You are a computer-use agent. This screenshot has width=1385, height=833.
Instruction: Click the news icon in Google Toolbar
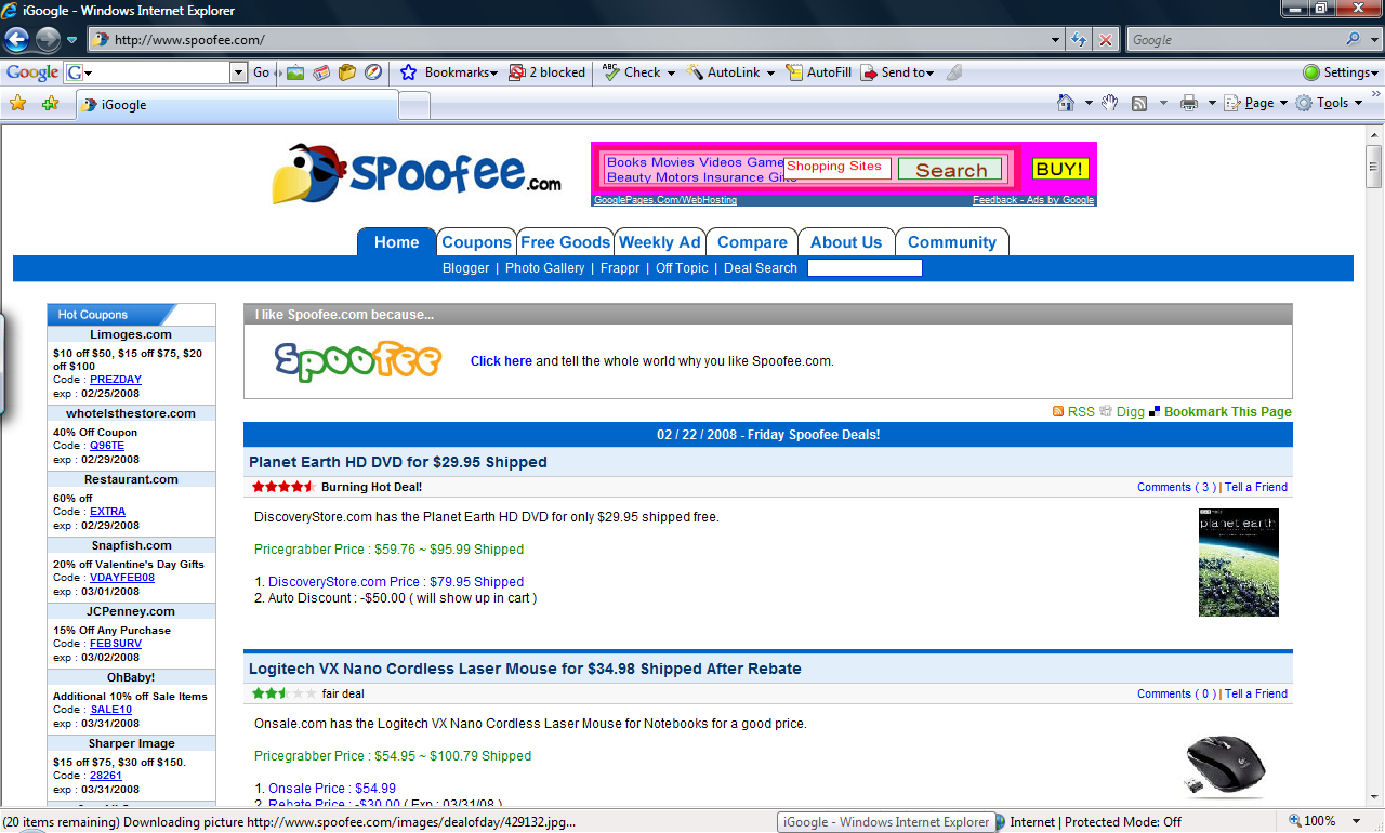pos(321,72)
